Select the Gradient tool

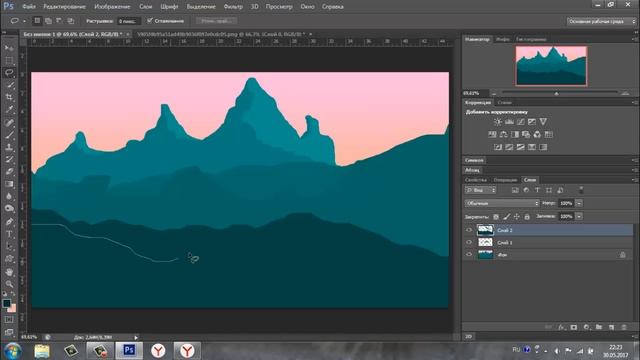point(9,184)
